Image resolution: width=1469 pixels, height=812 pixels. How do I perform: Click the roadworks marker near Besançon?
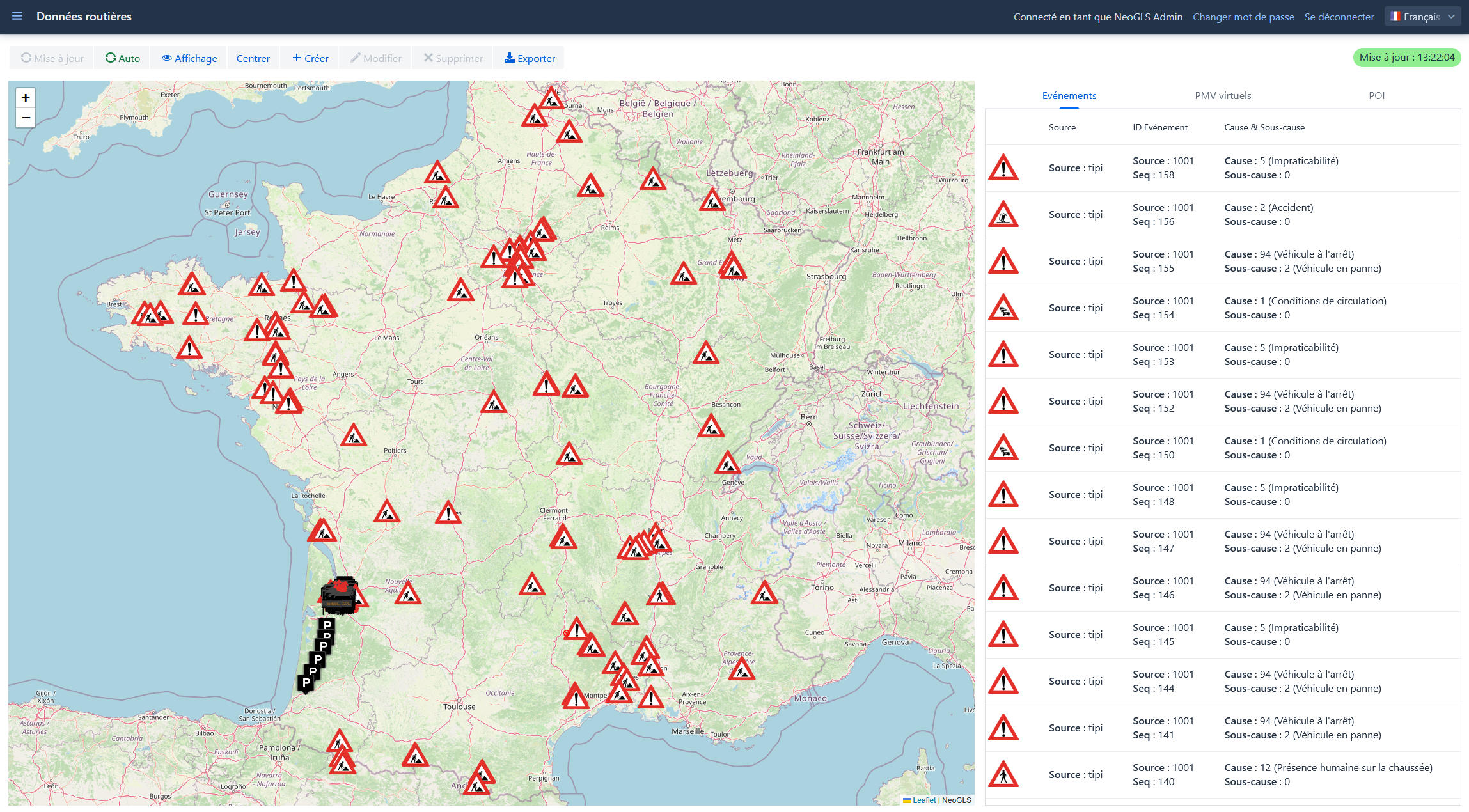click(711, 426)
